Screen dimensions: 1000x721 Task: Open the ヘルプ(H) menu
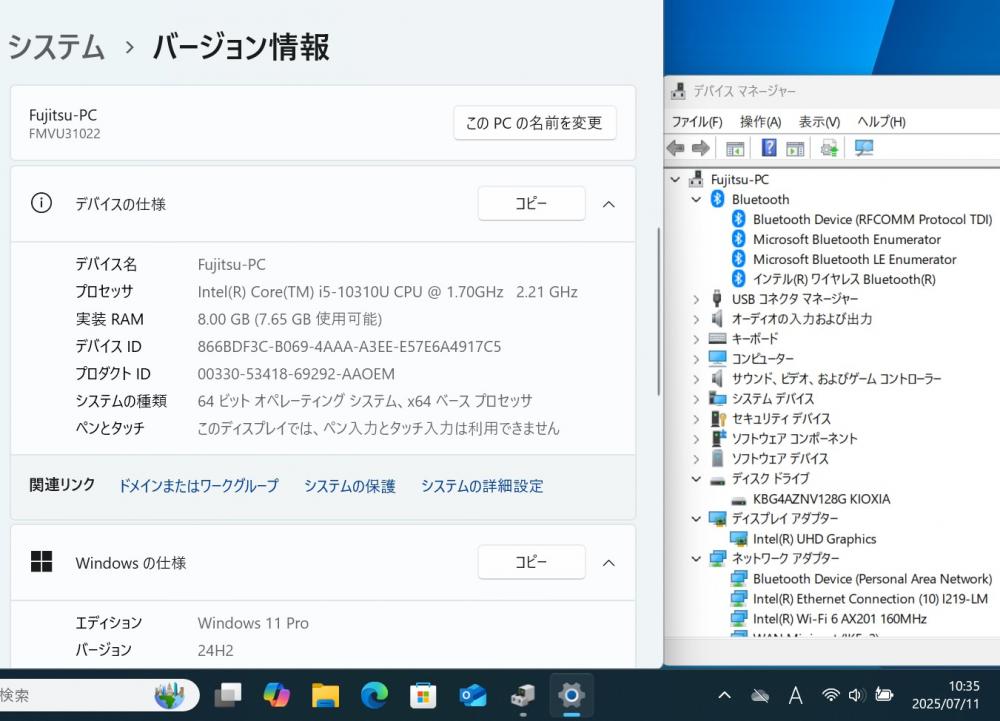click(x=881, y=122)
